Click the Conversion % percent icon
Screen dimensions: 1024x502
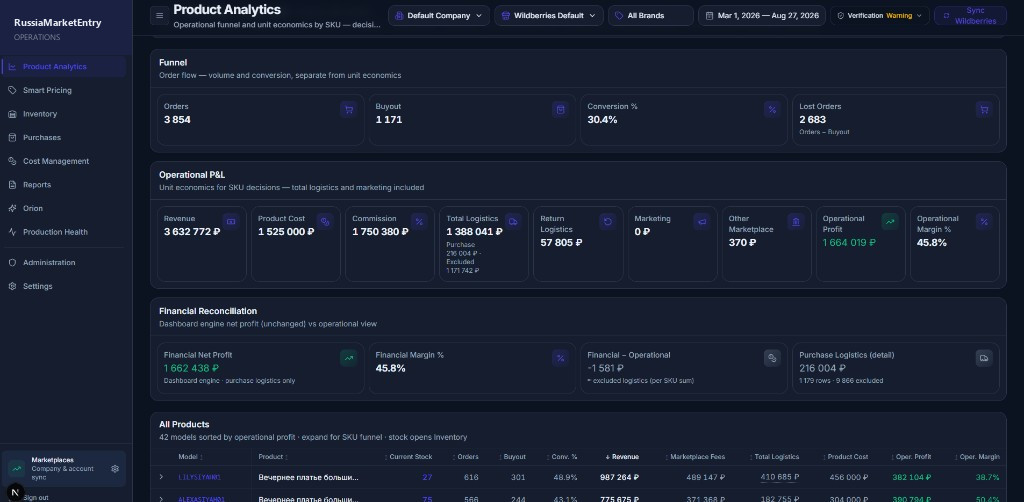point(772,110)
